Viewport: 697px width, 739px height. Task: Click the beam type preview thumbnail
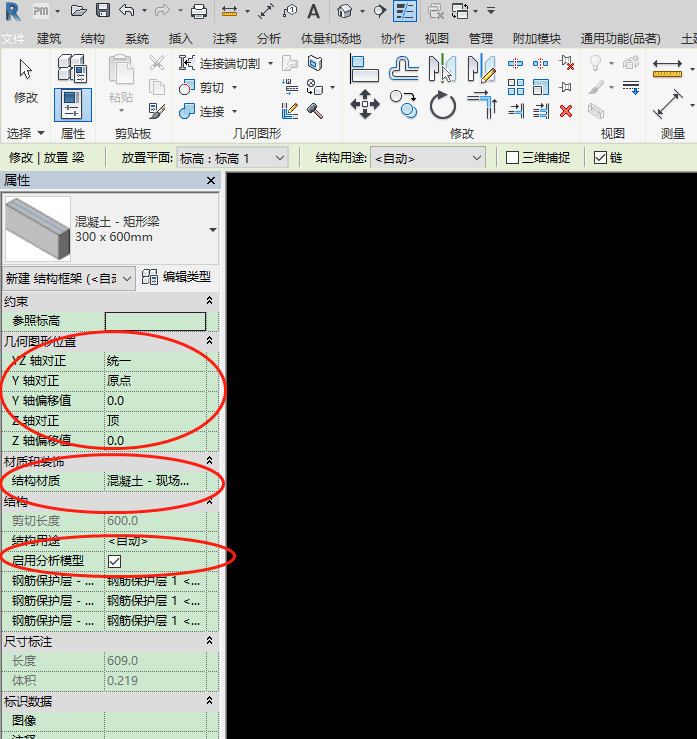38,229
